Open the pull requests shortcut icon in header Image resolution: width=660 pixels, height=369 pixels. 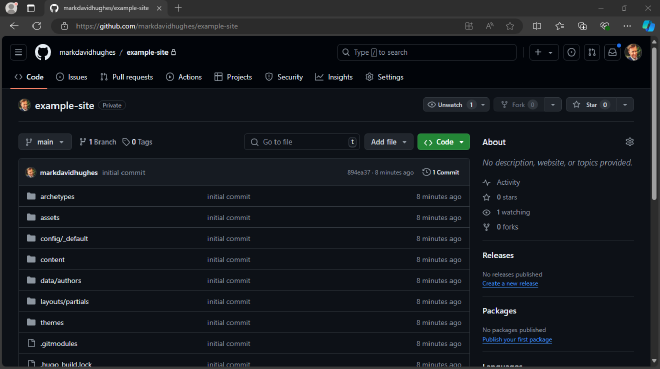pos(592,53)
